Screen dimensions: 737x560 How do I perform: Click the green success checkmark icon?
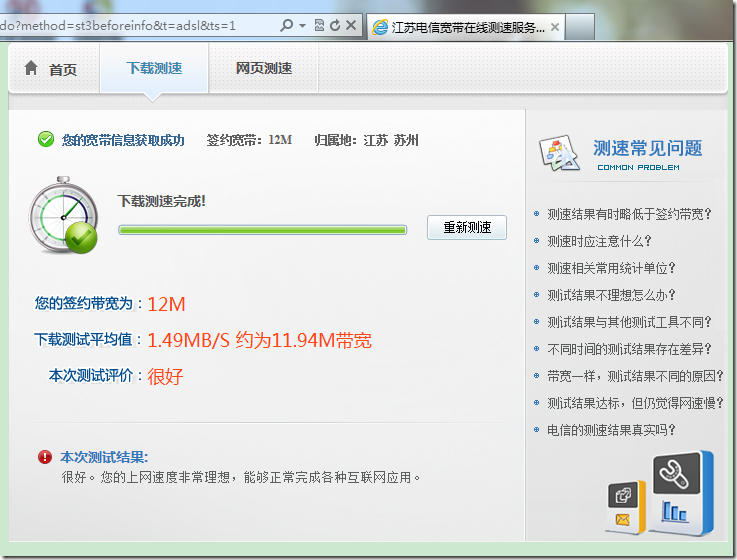click(x=46, y=140)
